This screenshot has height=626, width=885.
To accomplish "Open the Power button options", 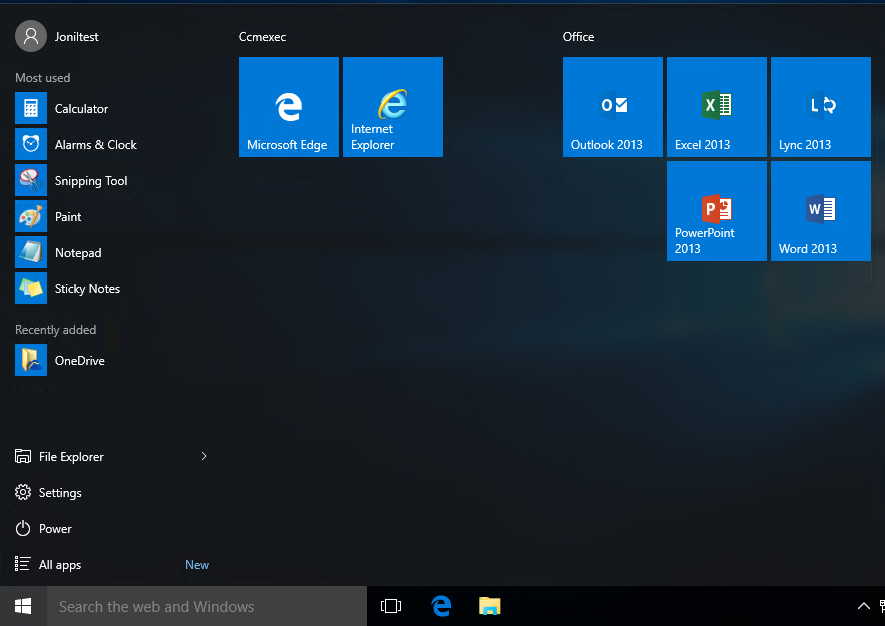I will pyautogui.click(x=55, y=528).
